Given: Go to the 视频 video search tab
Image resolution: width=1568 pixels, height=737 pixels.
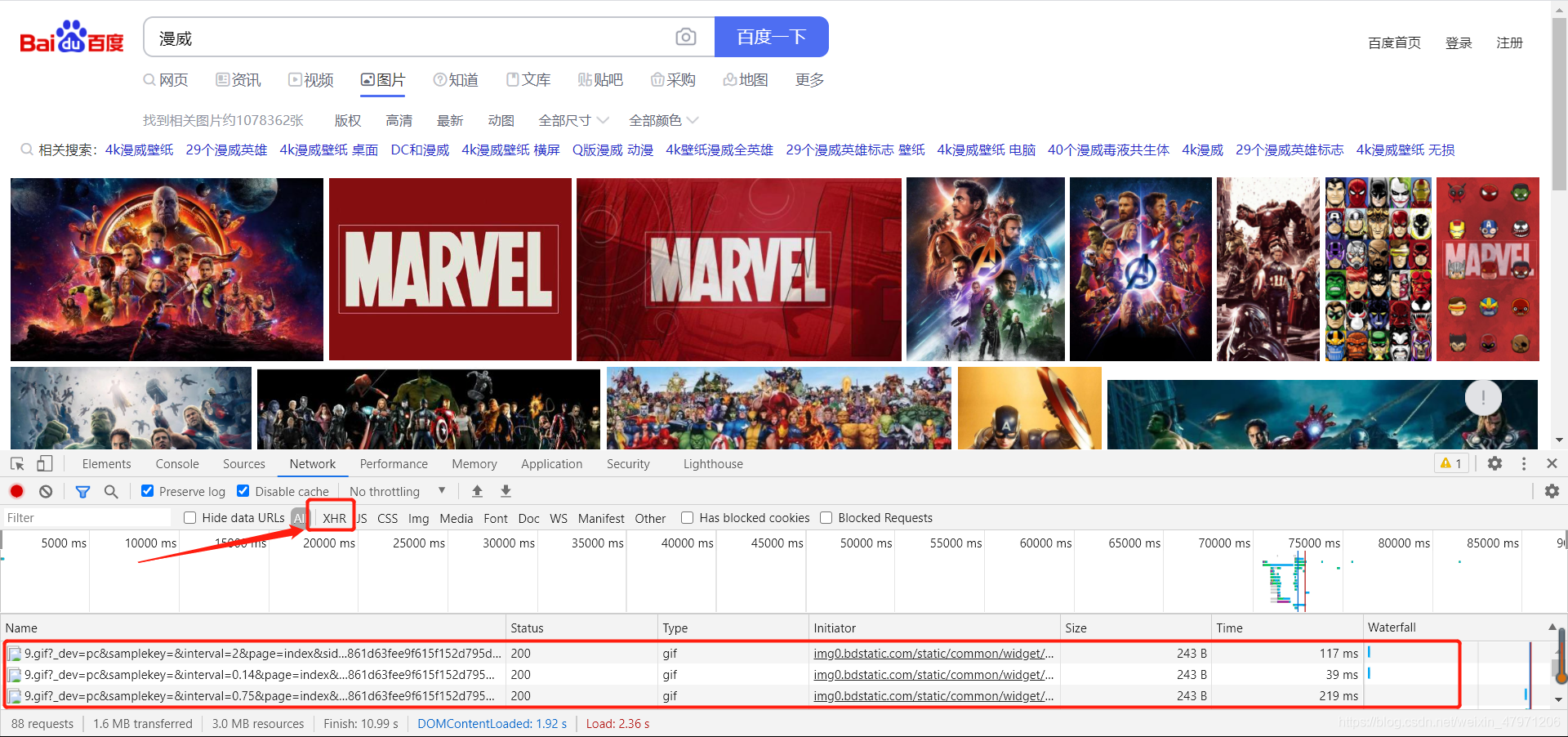Looking at the screenshot, I should [311, 80].
